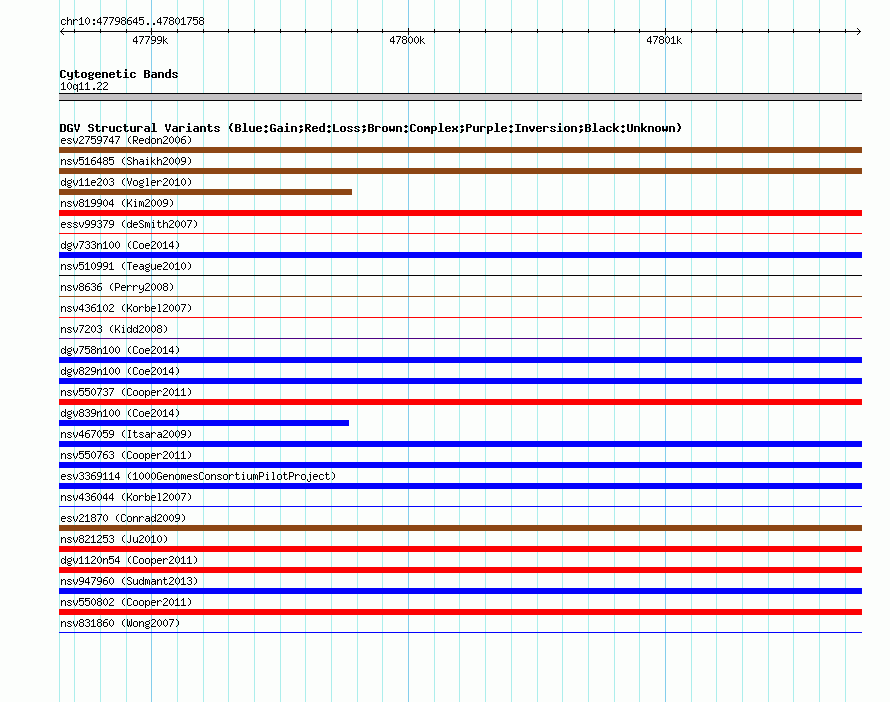
Task: Open nsv7203 (Kidd2008) label
Action: tap(114, 329)
